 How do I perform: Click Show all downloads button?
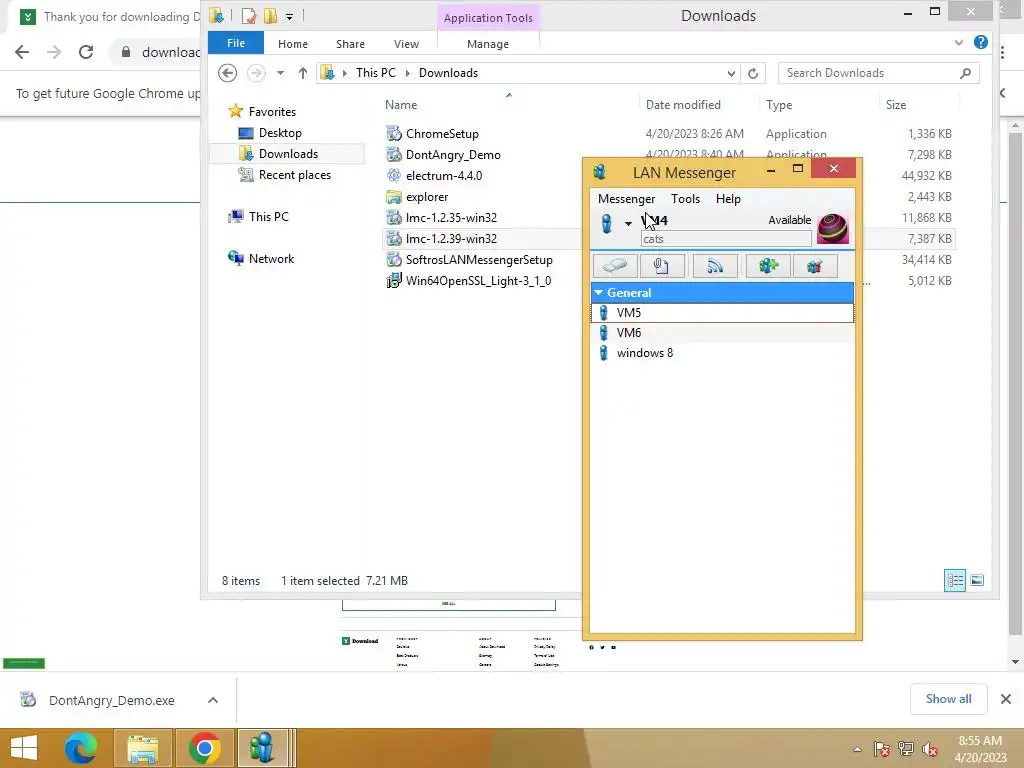coord(948,699)
